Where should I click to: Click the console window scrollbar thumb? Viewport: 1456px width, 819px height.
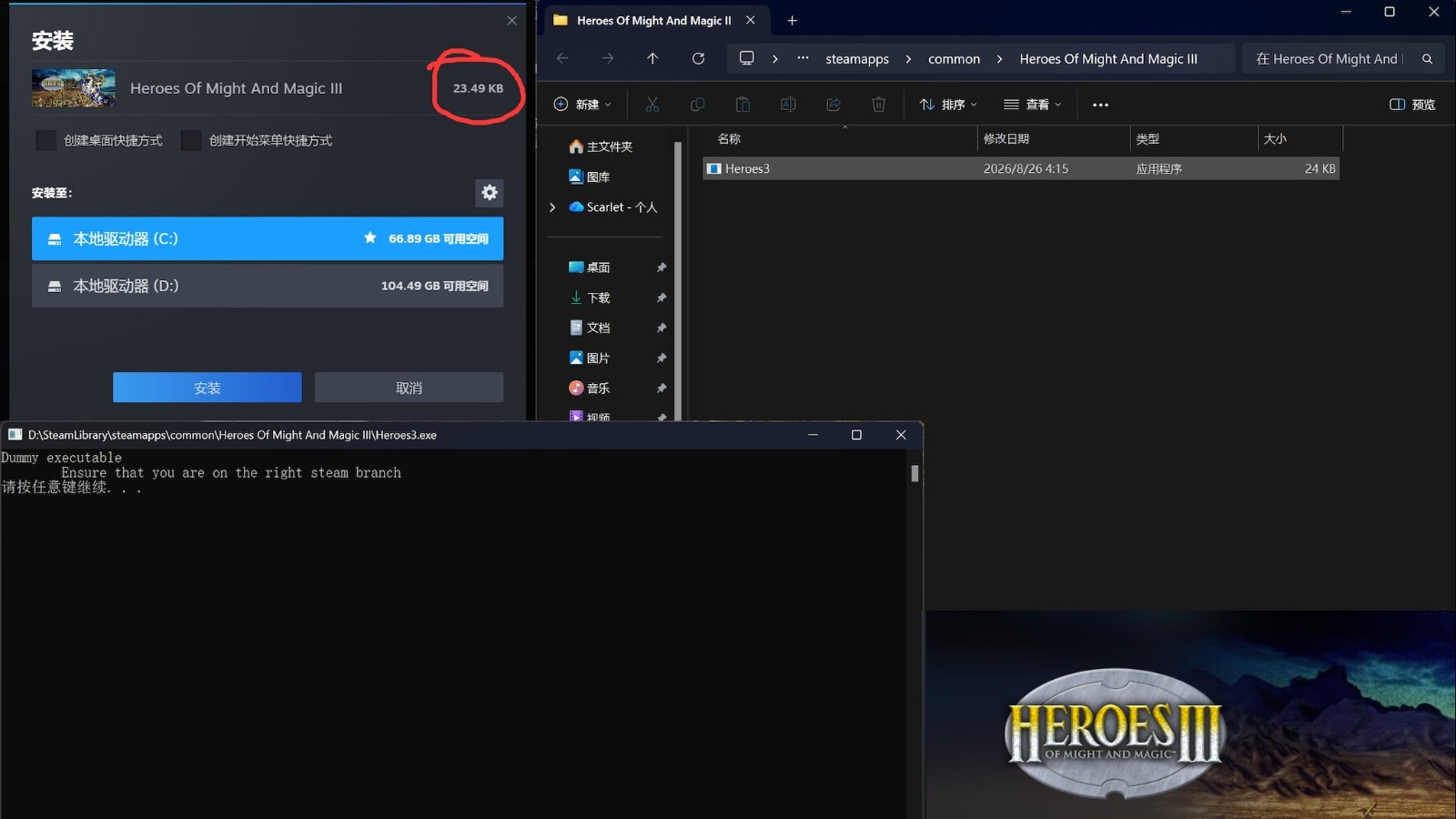pyautogui.click(x=915, y=473)
